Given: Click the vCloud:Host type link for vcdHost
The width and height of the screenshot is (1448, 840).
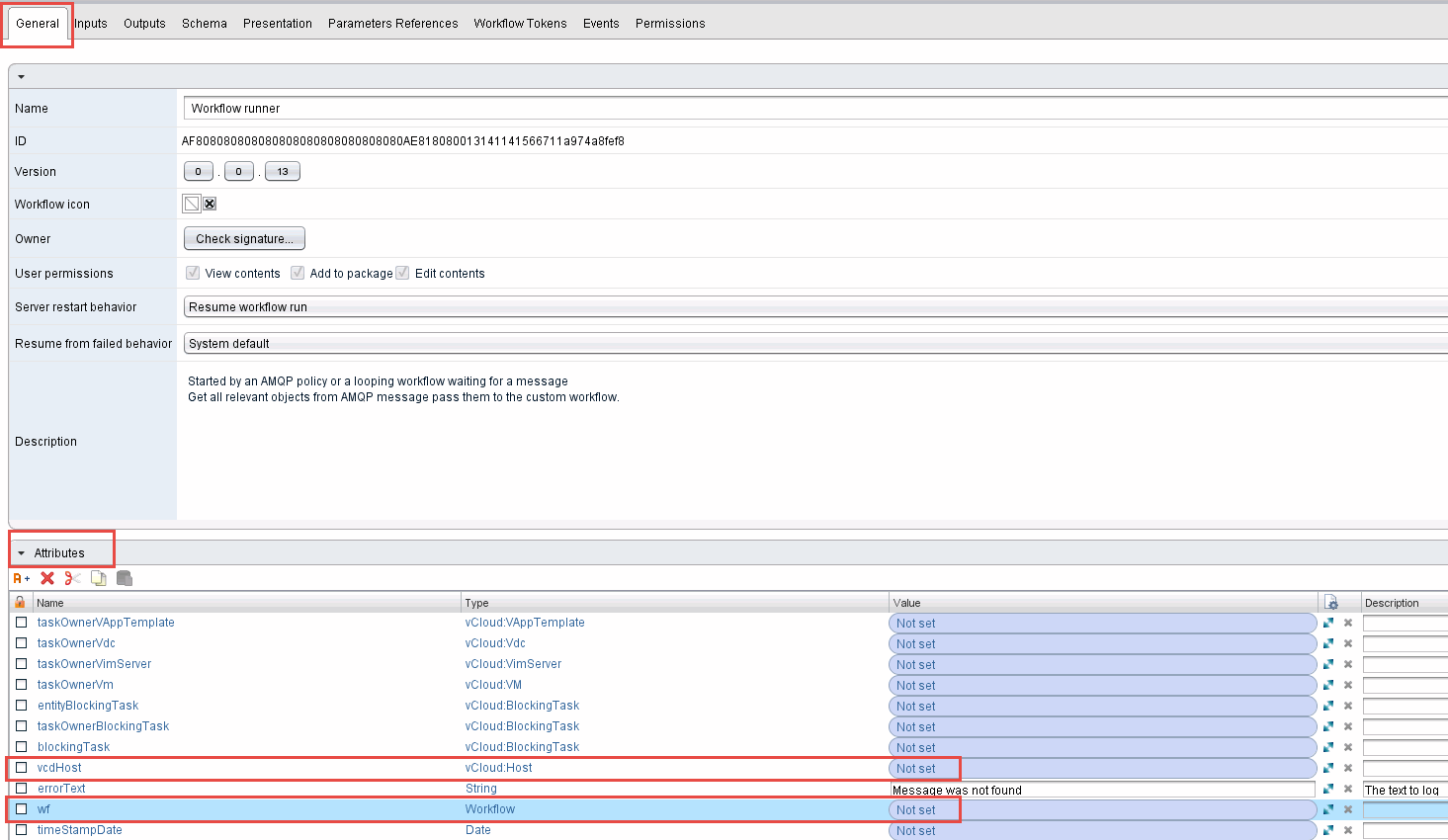Looking at the screenshot, I should pos(498,768).
